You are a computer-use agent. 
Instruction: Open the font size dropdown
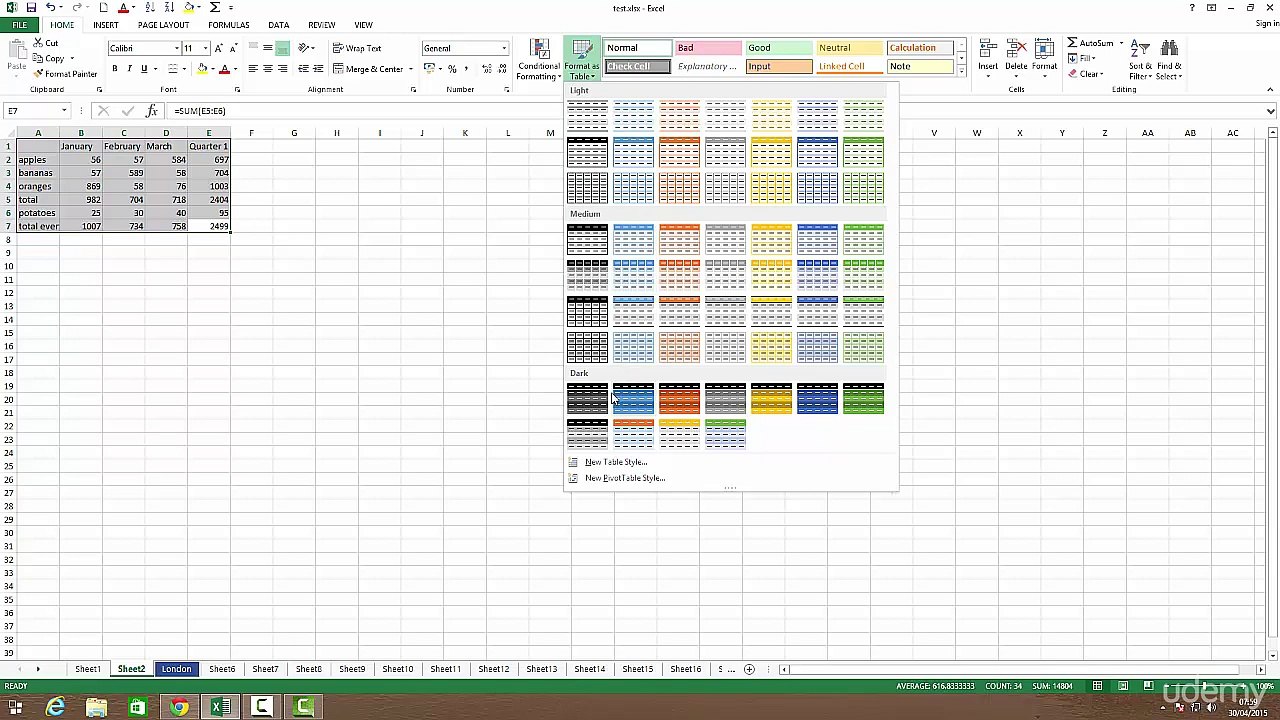(206, 48)
